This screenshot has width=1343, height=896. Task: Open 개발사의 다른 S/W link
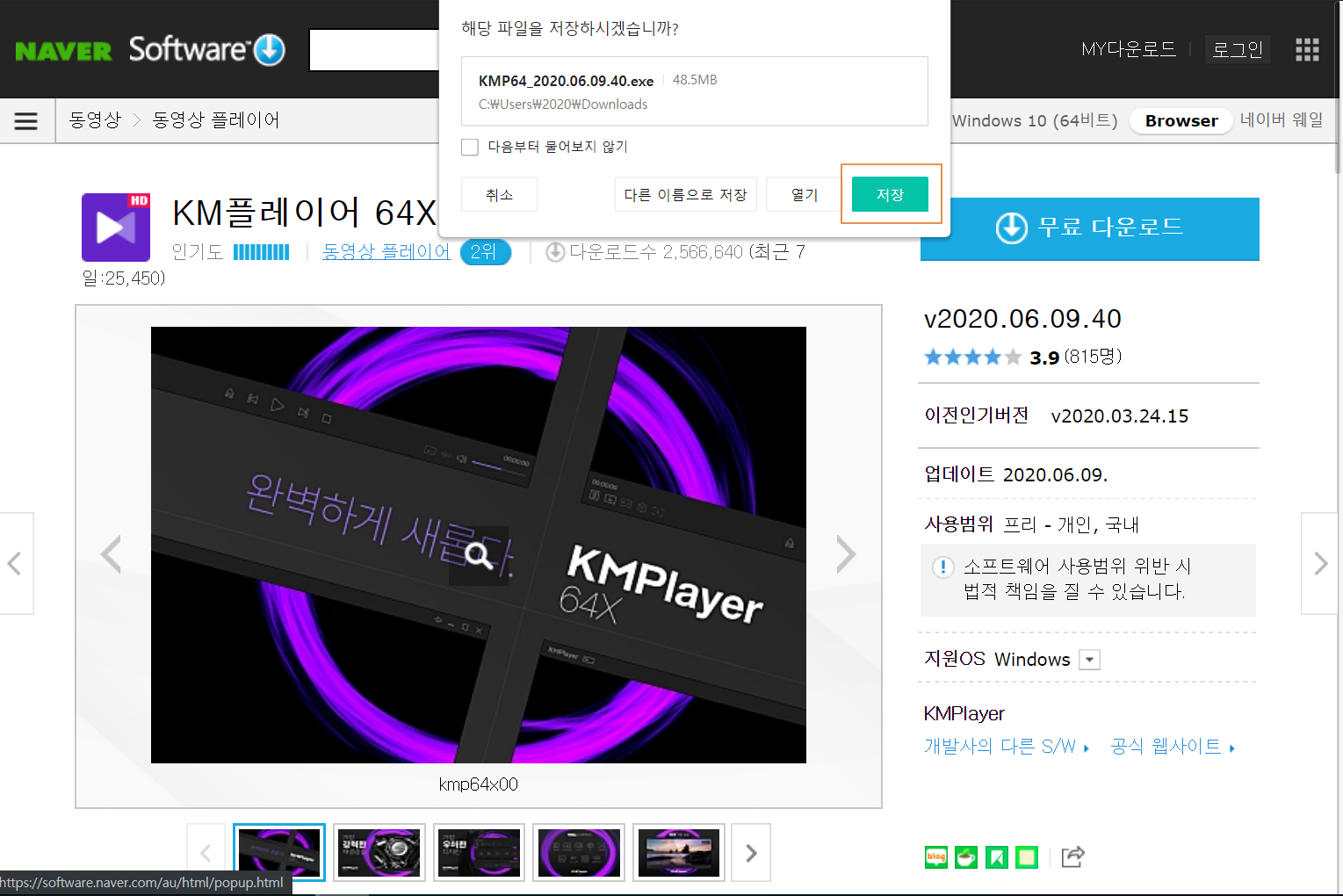(1007, 747)
